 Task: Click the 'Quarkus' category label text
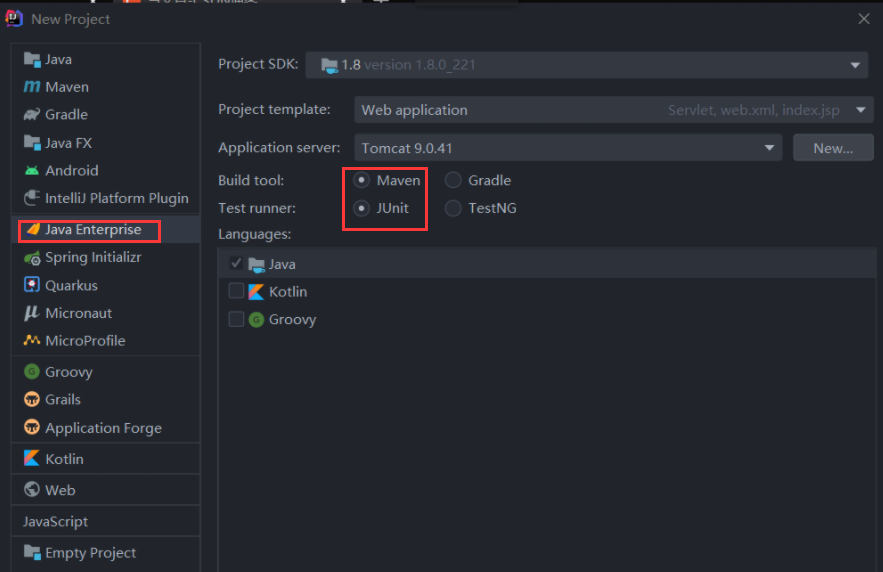pos(71,285)
